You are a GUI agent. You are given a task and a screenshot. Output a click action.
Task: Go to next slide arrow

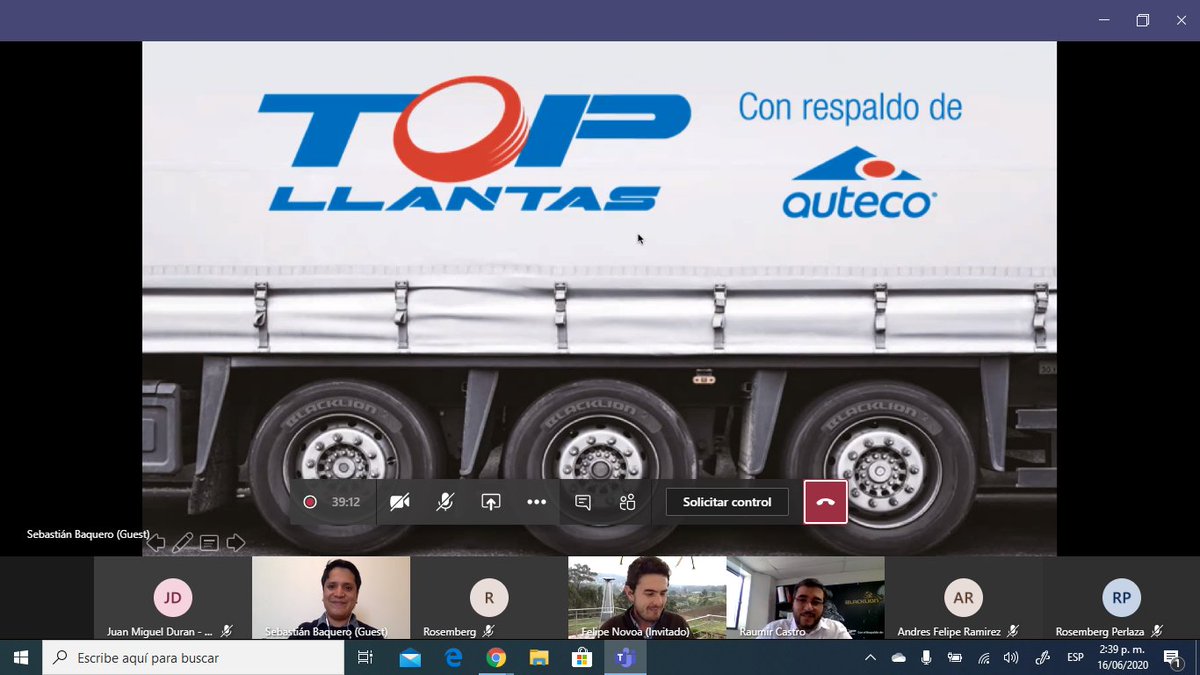pos(236,543)
